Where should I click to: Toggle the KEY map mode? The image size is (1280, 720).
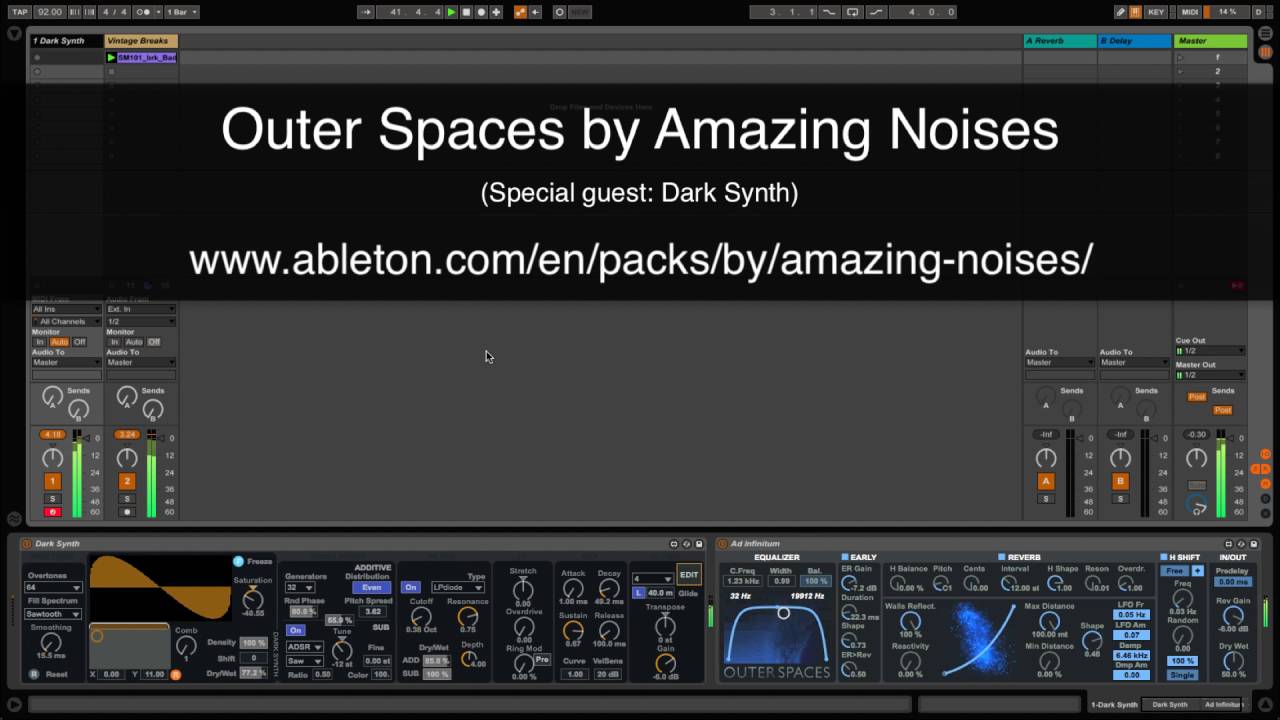click(1156, 12)
